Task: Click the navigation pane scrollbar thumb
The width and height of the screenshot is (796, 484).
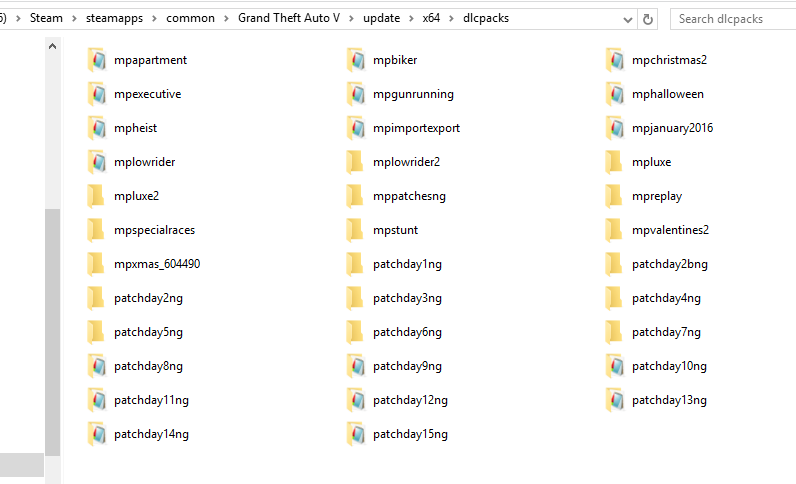Action: point(52,332)
